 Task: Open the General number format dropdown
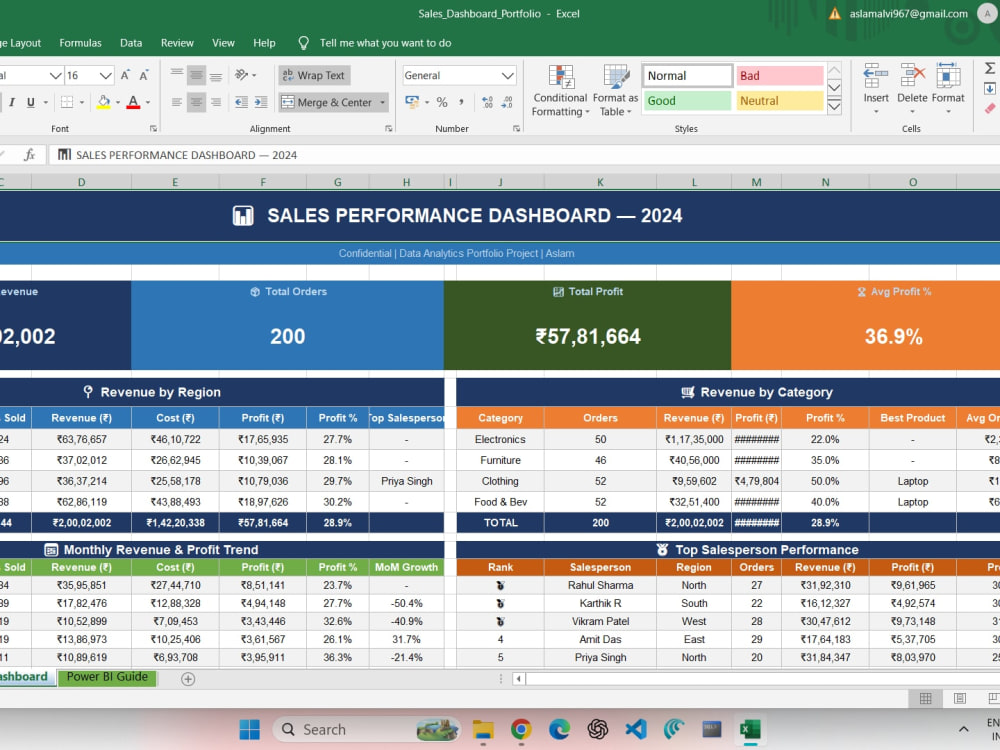point(508,75)
